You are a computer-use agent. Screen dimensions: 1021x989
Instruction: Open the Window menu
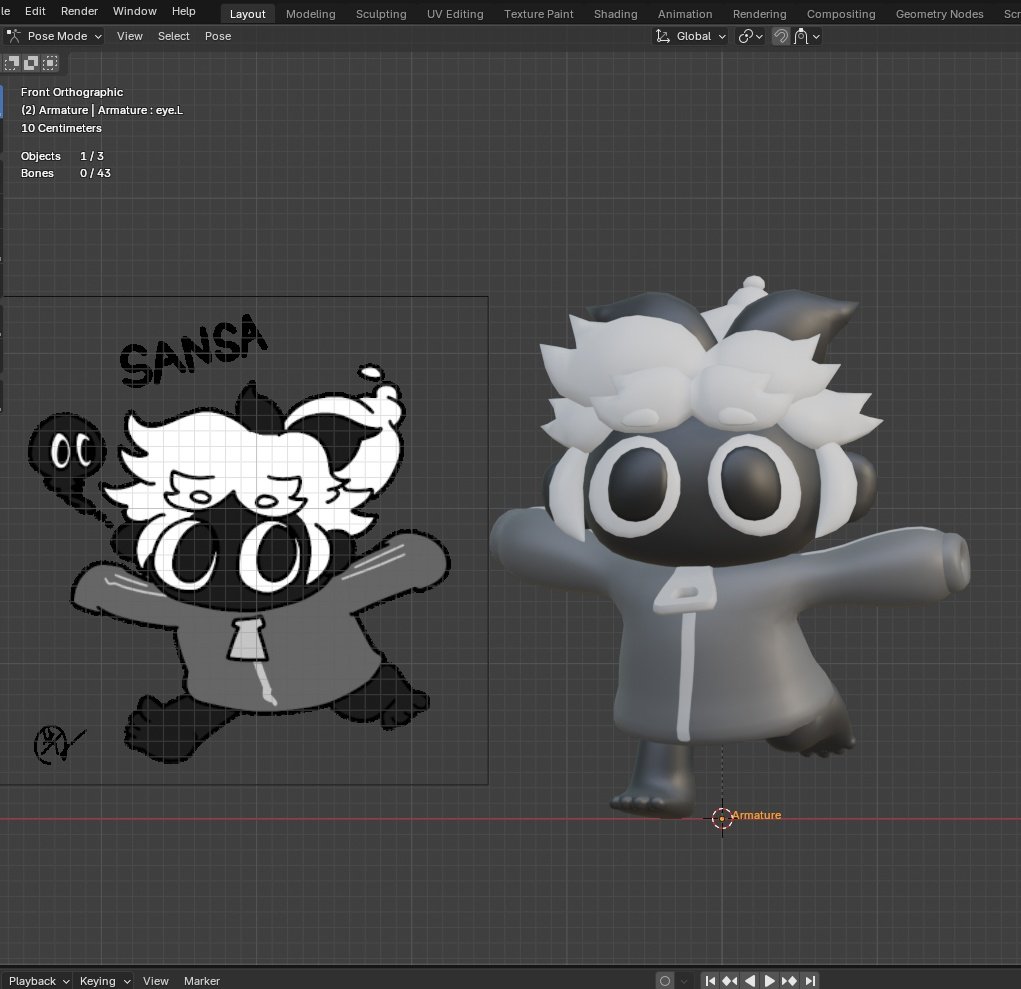(x=134, y=11)
